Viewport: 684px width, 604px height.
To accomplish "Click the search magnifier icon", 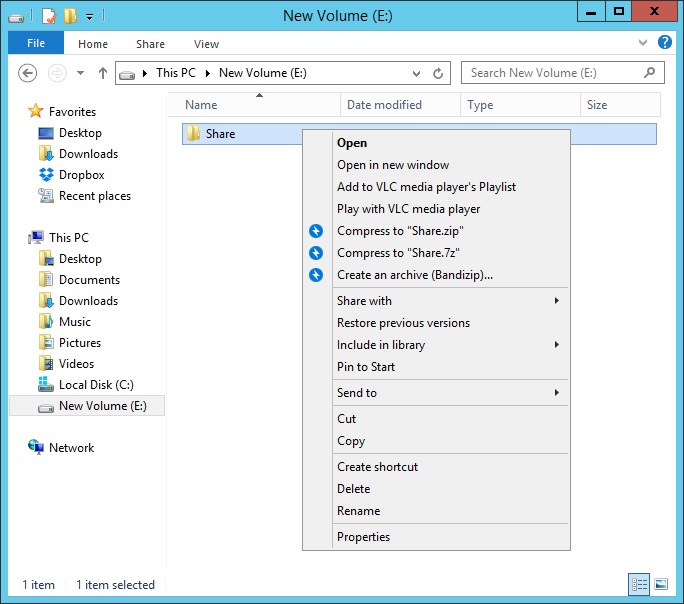I will (650, 73).
